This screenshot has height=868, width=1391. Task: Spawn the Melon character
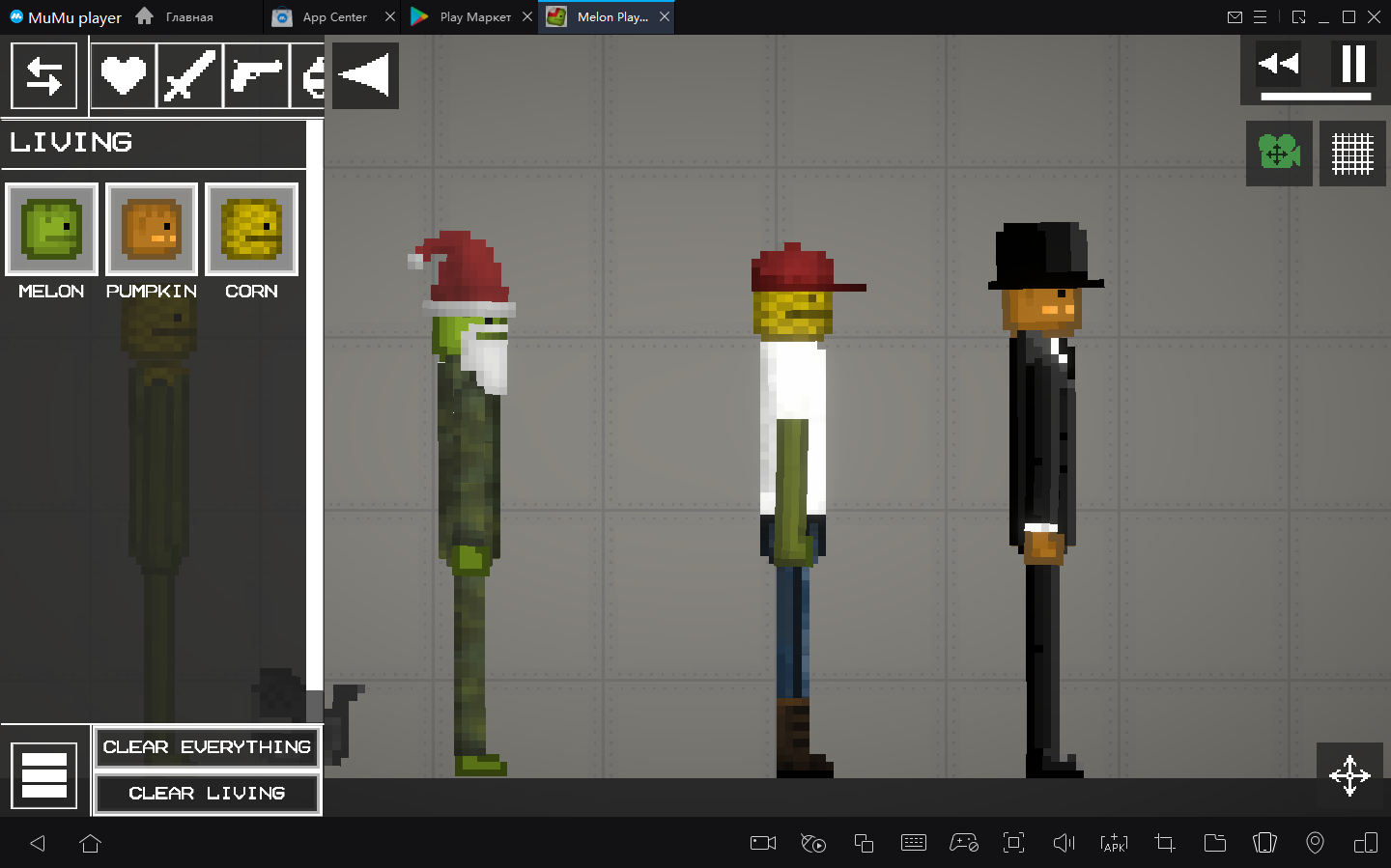52,230
